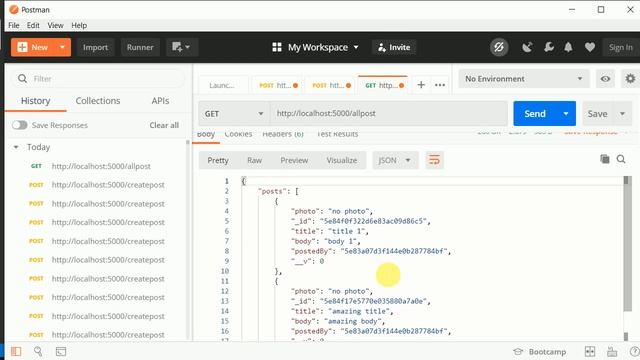Click the Invite button
The image size is (640, 360).
pyautogui.click(x=394, y=47)
